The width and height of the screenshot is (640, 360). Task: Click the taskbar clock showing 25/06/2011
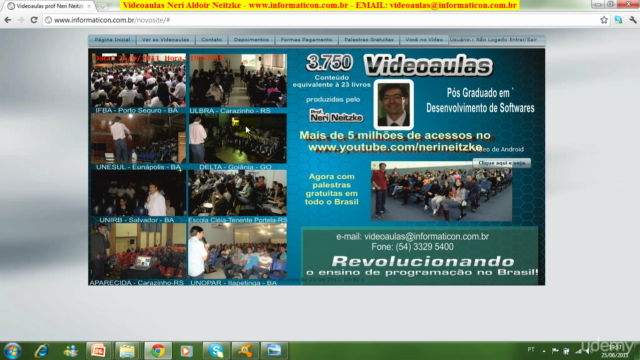pyautogui.click(x=614, y=351)
